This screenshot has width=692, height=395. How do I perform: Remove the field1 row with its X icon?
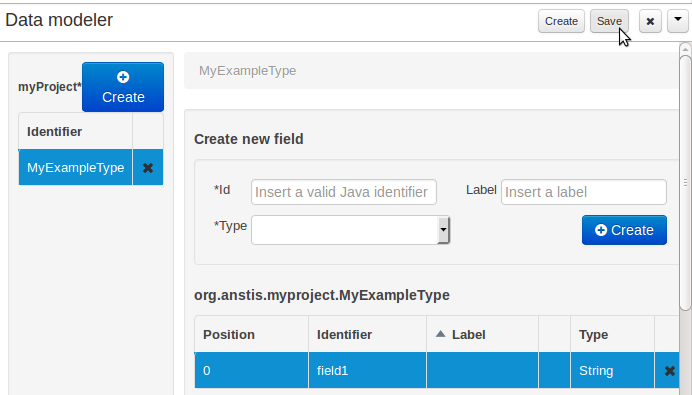pyautogui.click(x=669, y=371)
